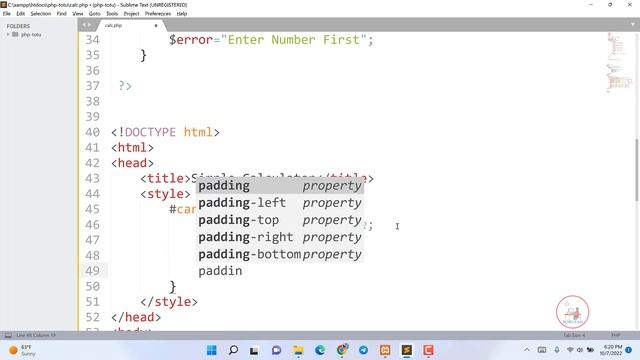Choose 'padding' autocomplete suggestion

(x=280, y=186)
